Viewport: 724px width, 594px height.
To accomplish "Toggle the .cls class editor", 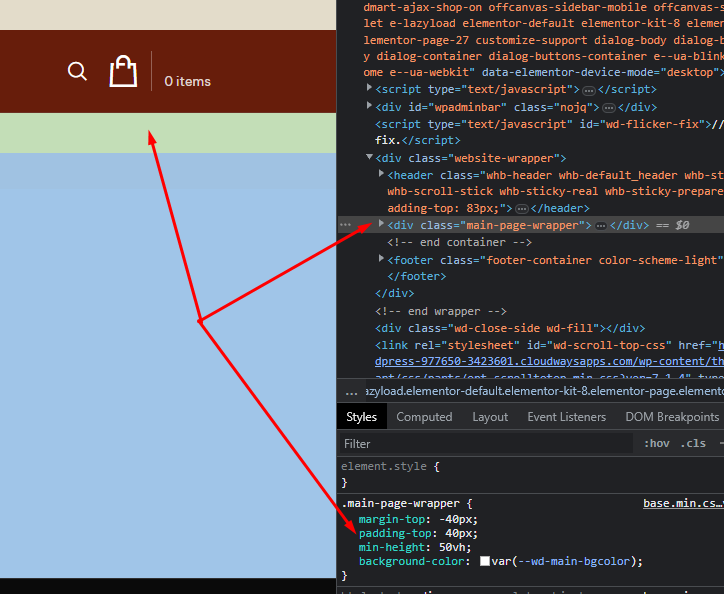I will [x=693, y=443].
